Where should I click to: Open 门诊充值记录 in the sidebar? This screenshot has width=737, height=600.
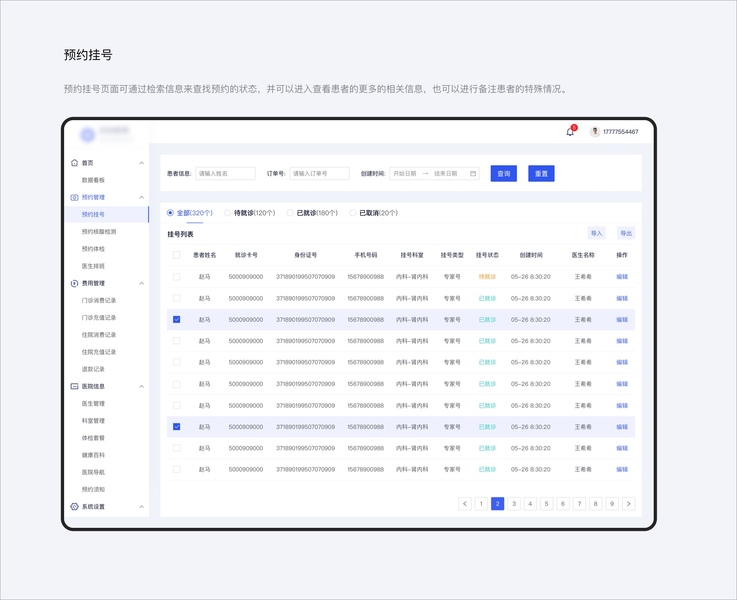(x=99, y=318)
